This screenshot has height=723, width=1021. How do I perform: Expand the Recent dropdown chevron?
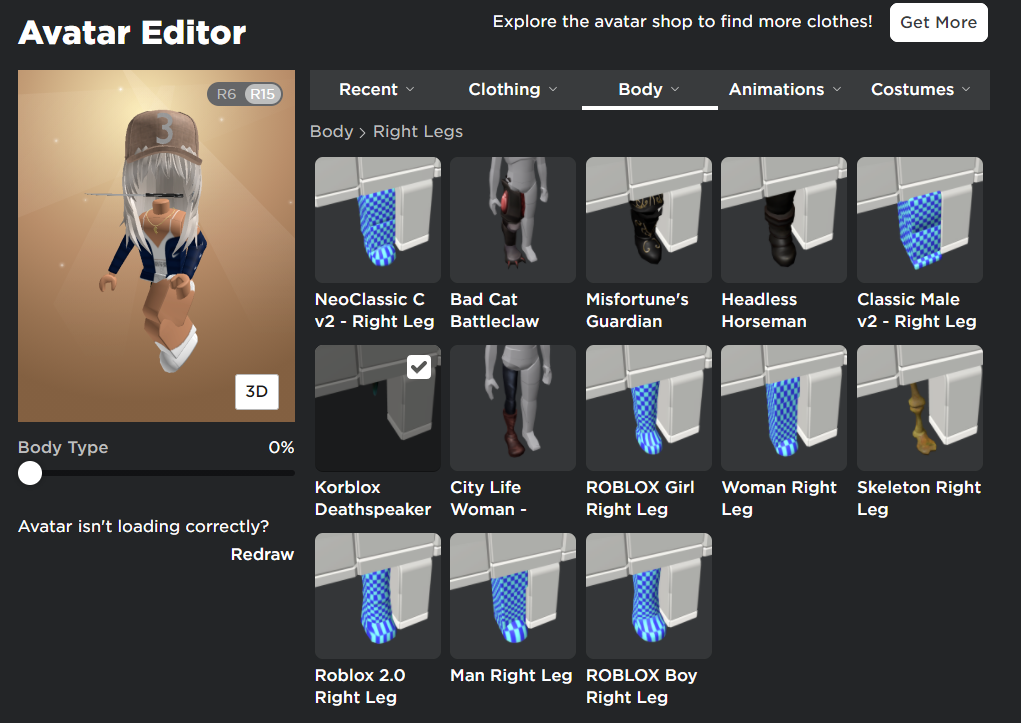coord(410,89)
